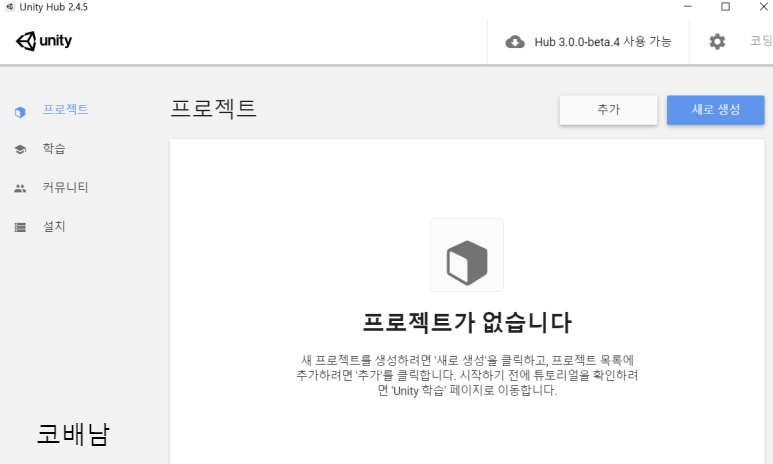The width and height of the screenshot is (773, 464).
Task: Go to the 설치 sidebar tab
Action: click(x=54, y=226)
